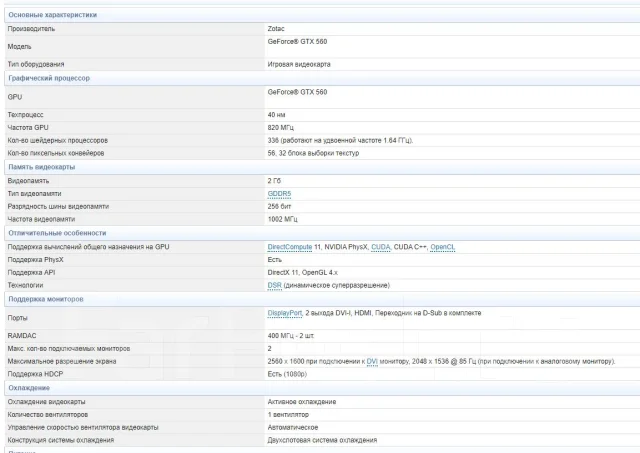Viewport: 640px width, 453px height.
Task: Click the DSR technology link
Action: pos(275,285)
